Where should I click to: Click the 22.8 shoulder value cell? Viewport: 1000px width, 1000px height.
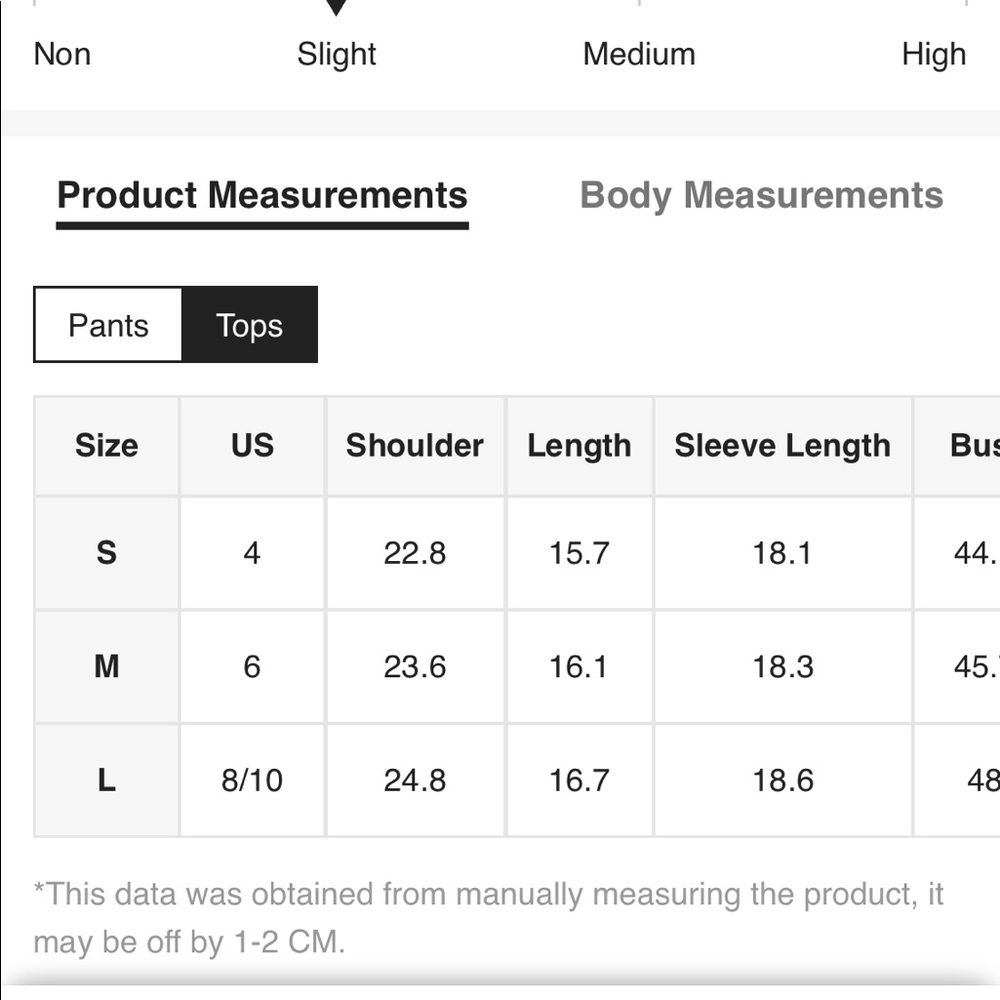(x=415, y=552)
